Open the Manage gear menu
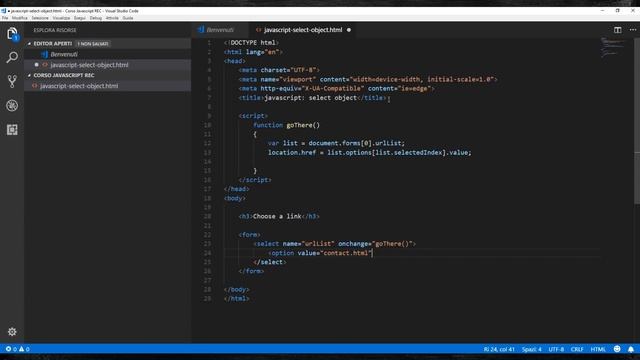This screenshot has height=360, width=640. (12, 332)
